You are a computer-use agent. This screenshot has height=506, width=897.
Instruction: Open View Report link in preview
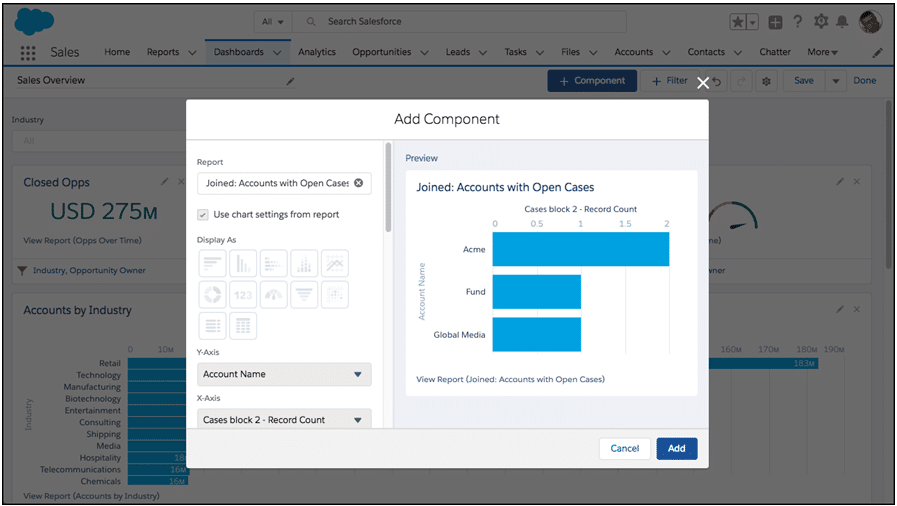pos(510,379)
